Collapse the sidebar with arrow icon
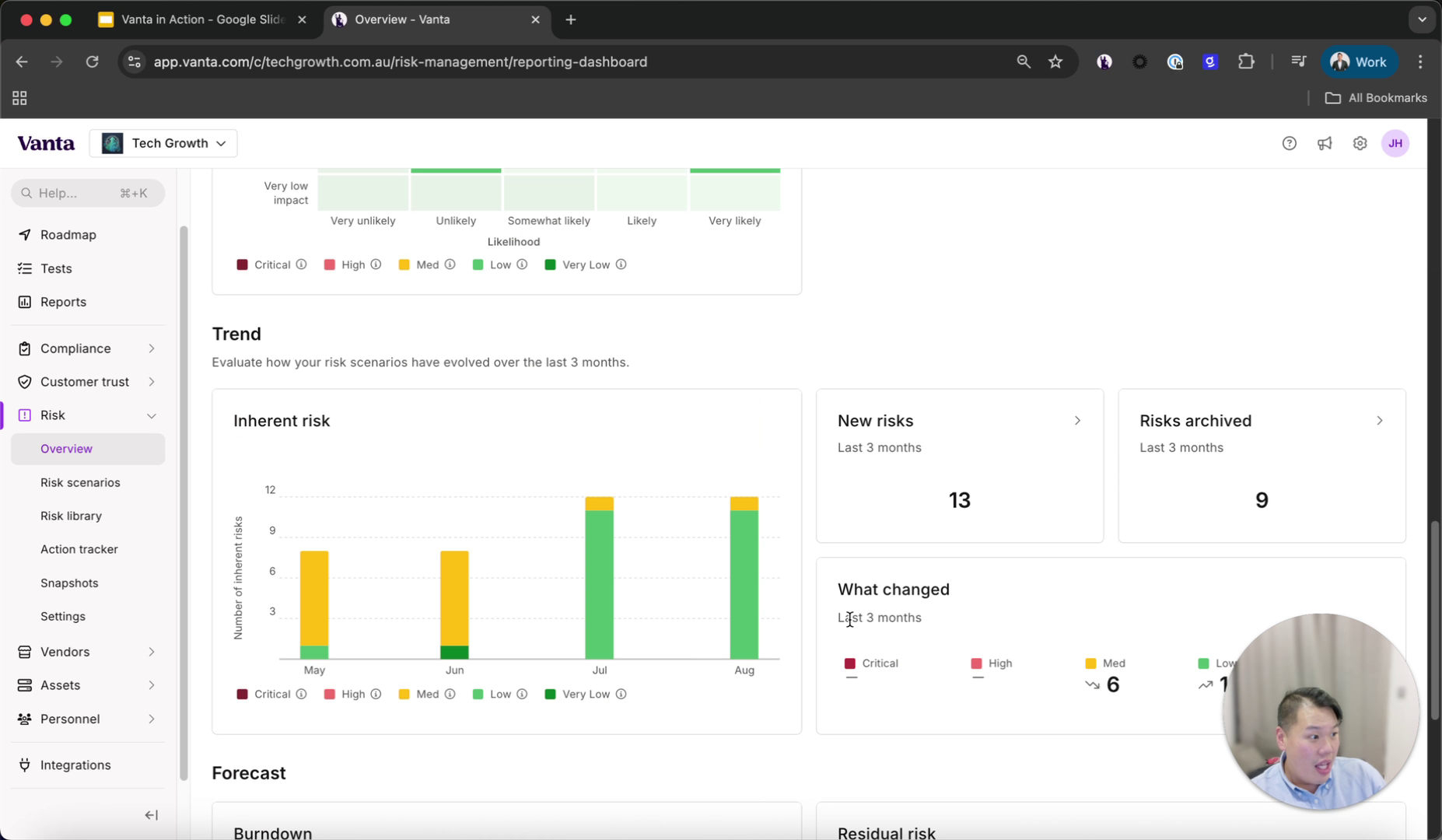1442x840 pixels. [x=151, y=814]
